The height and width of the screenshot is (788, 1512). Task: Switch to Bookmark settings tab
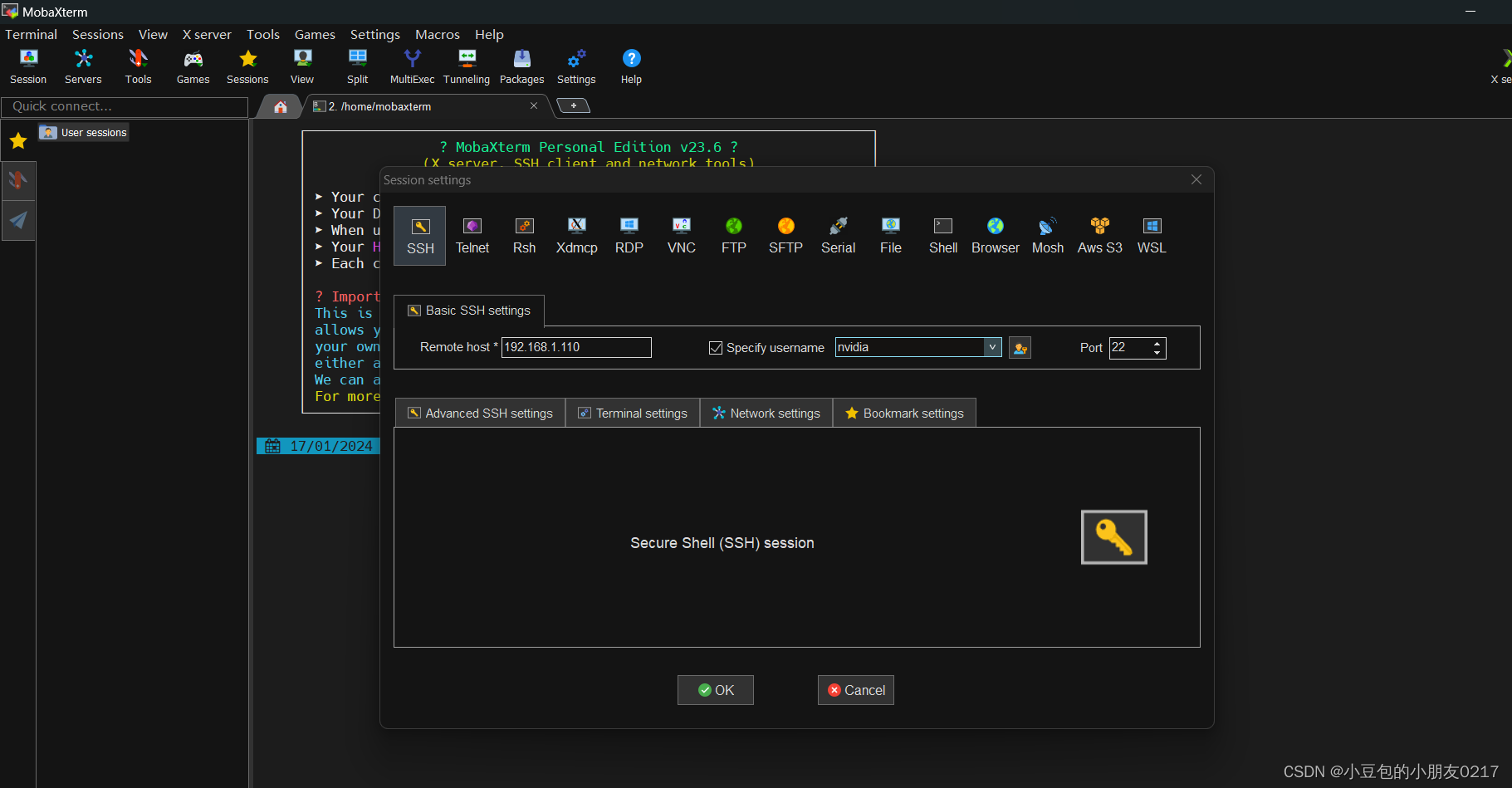coord(904,413)
